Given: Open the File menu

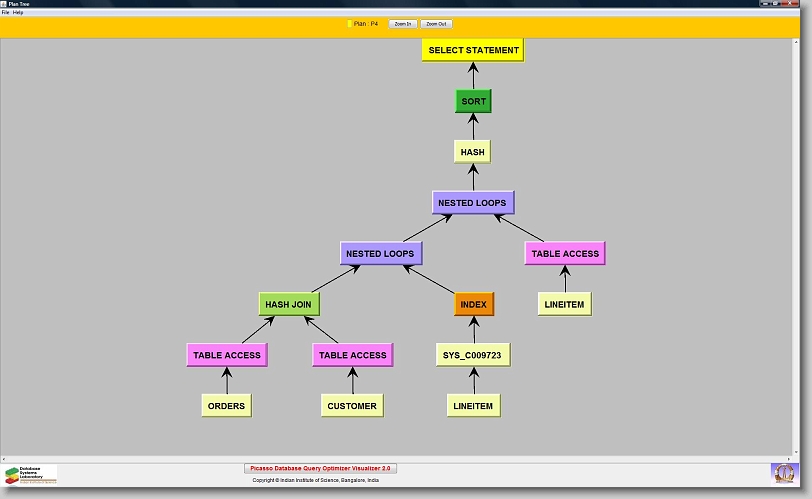Looking at the screenshot, I should [x=6, y=12].
